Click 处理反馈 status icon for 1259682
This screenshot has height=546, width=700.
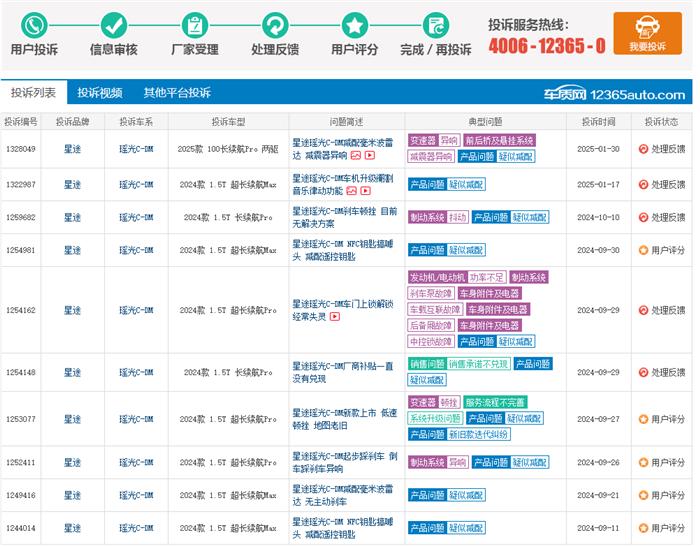[643, 217]
